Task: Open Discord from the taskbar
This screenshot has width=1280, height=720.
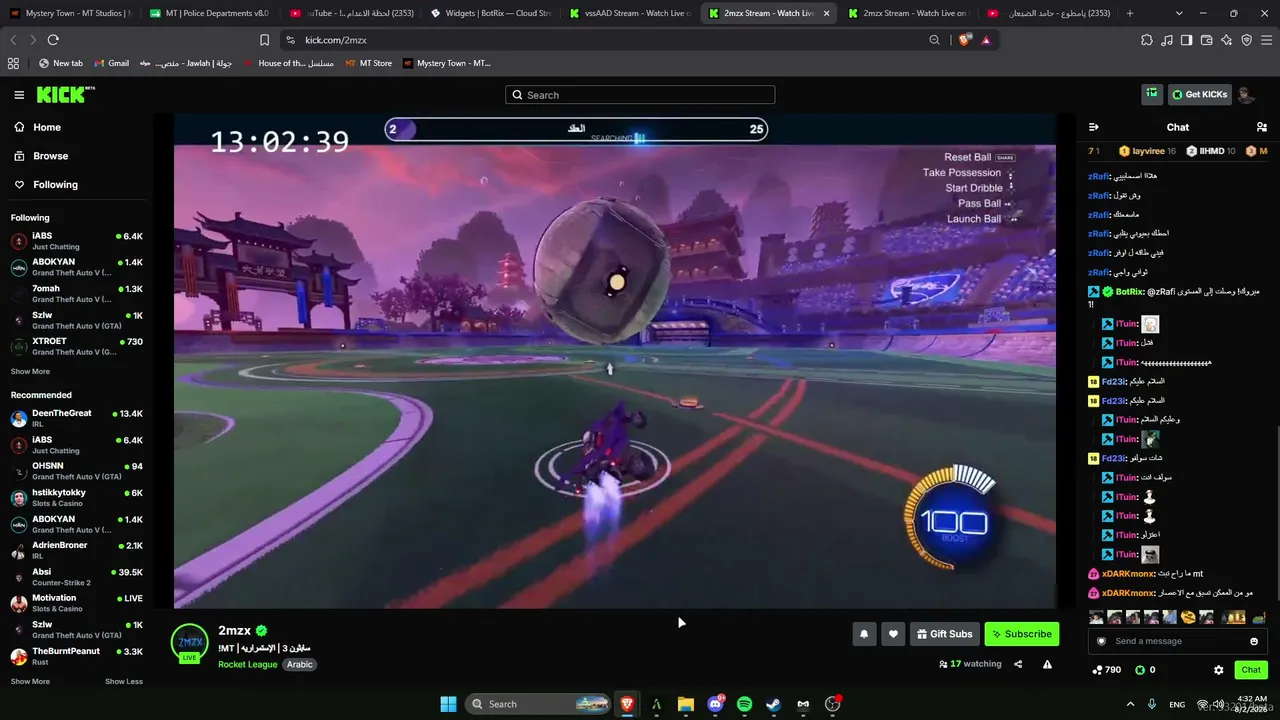Action: 715,704
